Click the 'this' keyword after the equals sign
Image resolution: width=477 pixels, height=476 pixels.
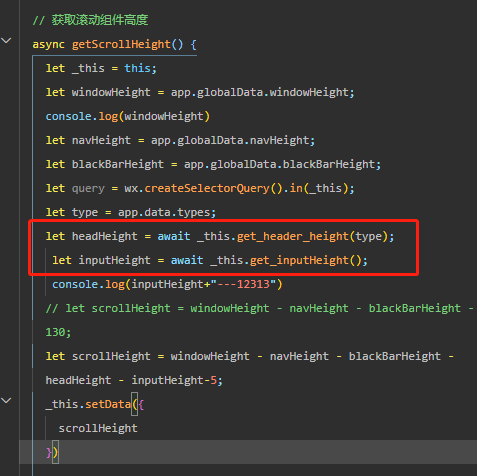(137, 68)
